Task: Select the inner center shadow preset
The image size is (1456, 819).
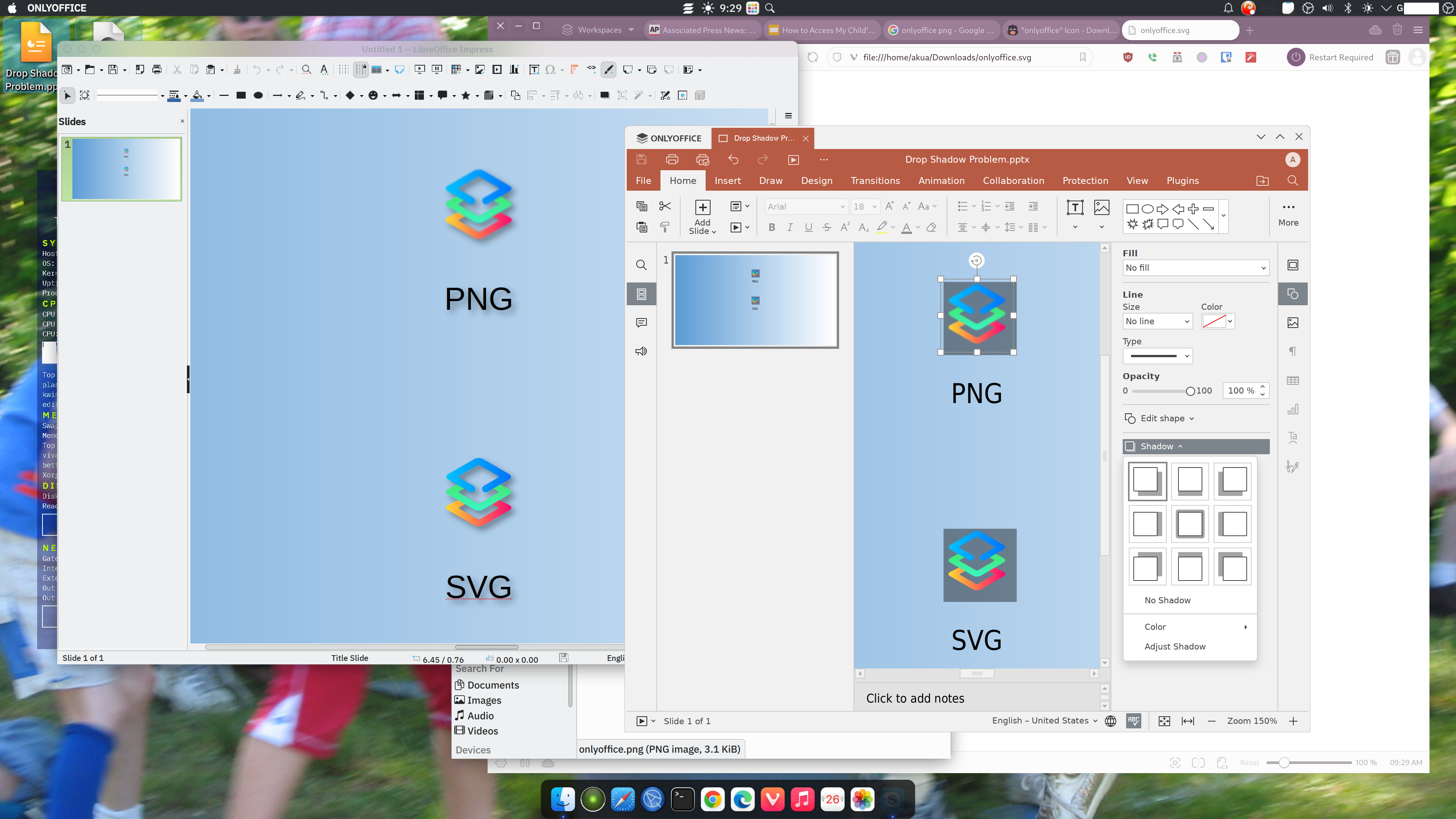Action: [x=1190, y=524]
